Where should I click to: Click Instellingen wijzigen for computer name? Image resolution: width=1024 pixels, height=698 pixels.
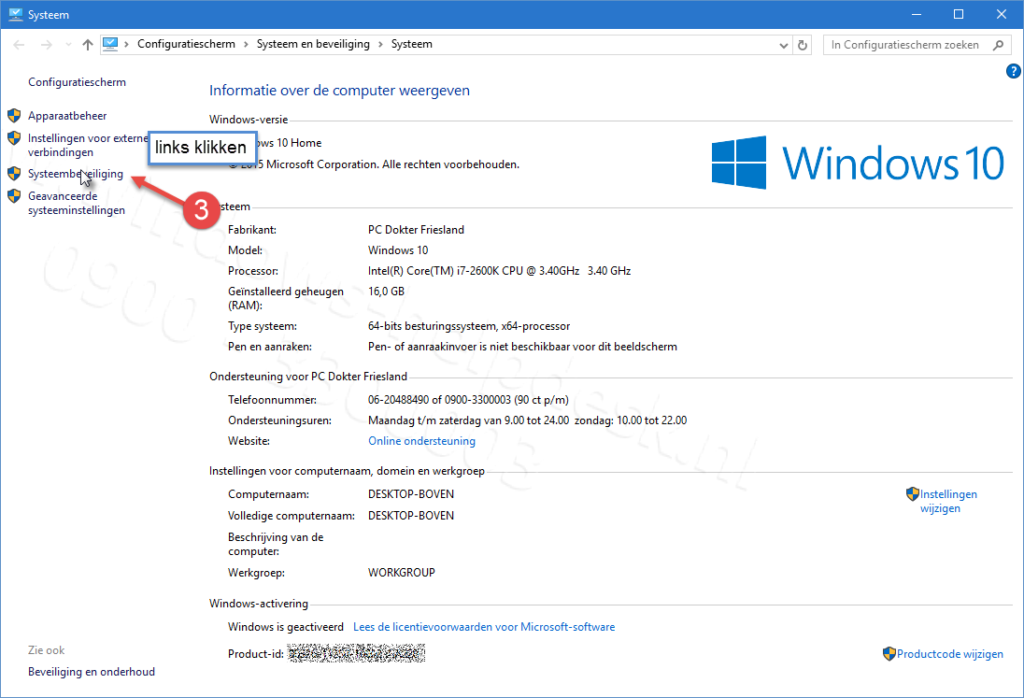click(x=947, y=501)
